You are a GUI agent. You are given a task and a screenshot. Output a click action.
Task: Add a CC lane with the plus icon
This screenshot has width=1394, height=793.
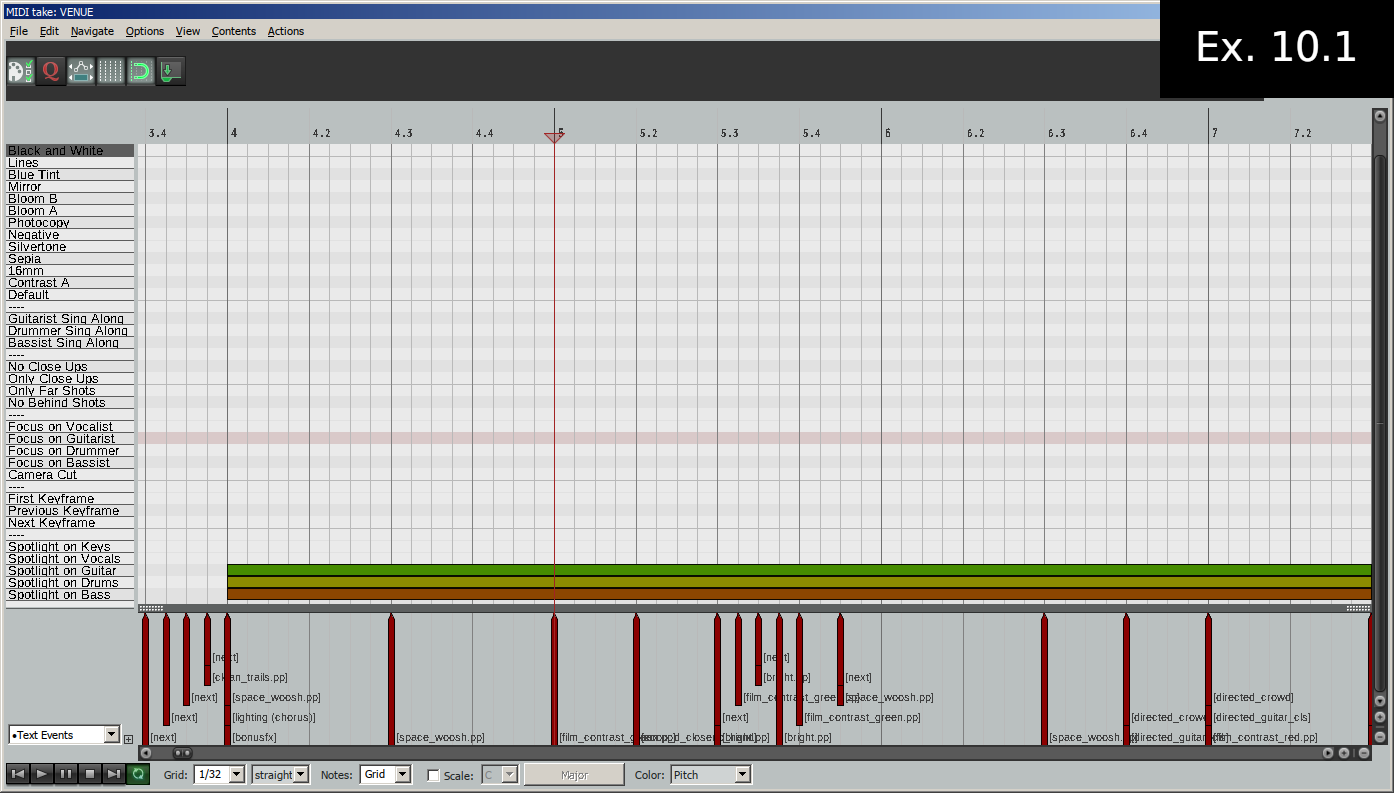point(128,739)
